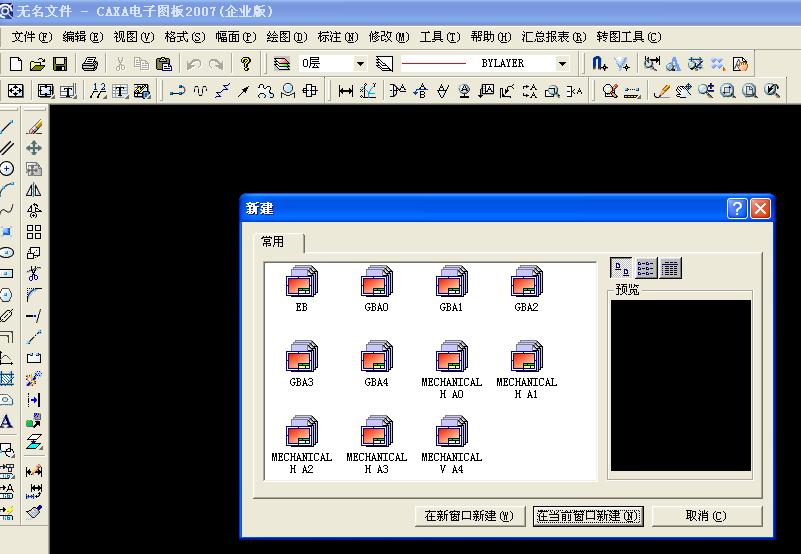Viewport: 801px width, 554px height.
Task: Click the line type icon beside BYLAYER
Action: pyautogui.click(x=384, y=64)
